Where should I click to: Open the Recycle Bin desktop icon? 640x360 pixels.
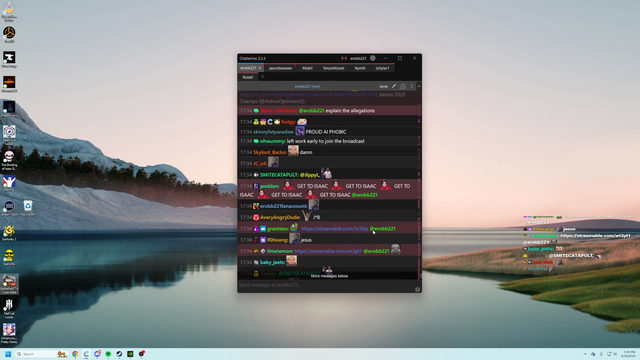coord(28,208)
